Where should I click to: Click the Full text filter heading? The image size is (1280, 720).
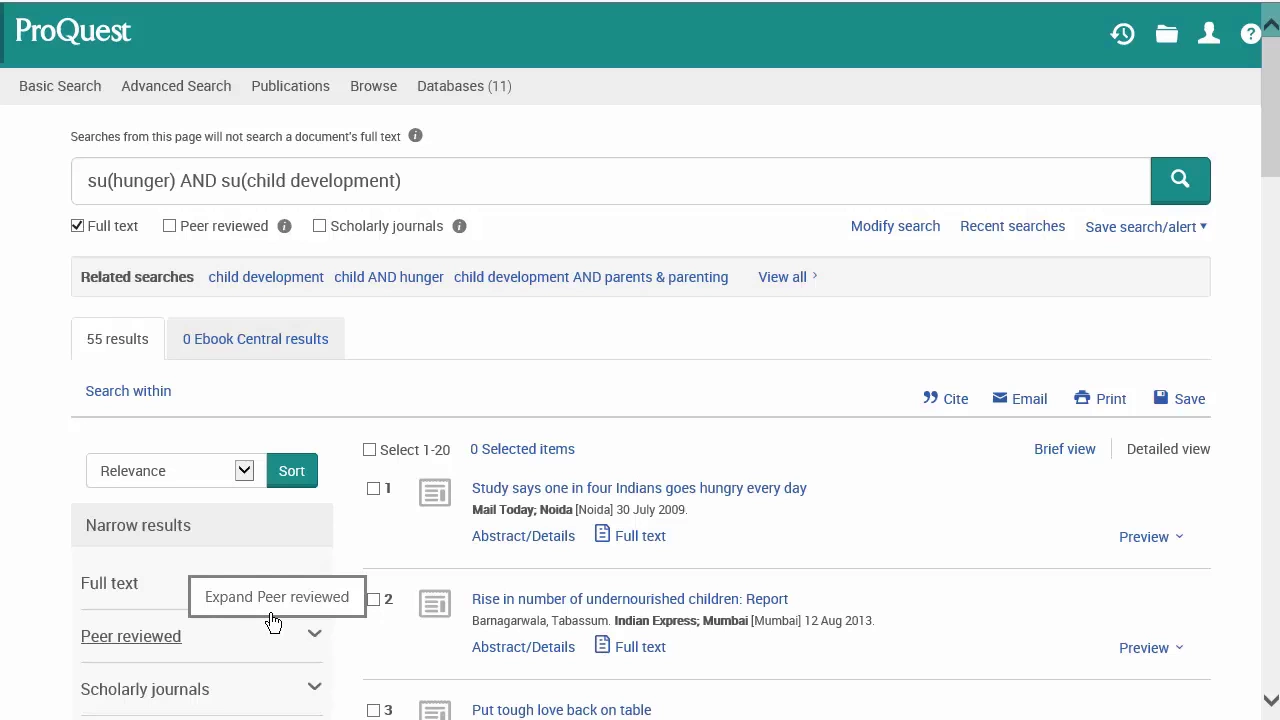109,583
